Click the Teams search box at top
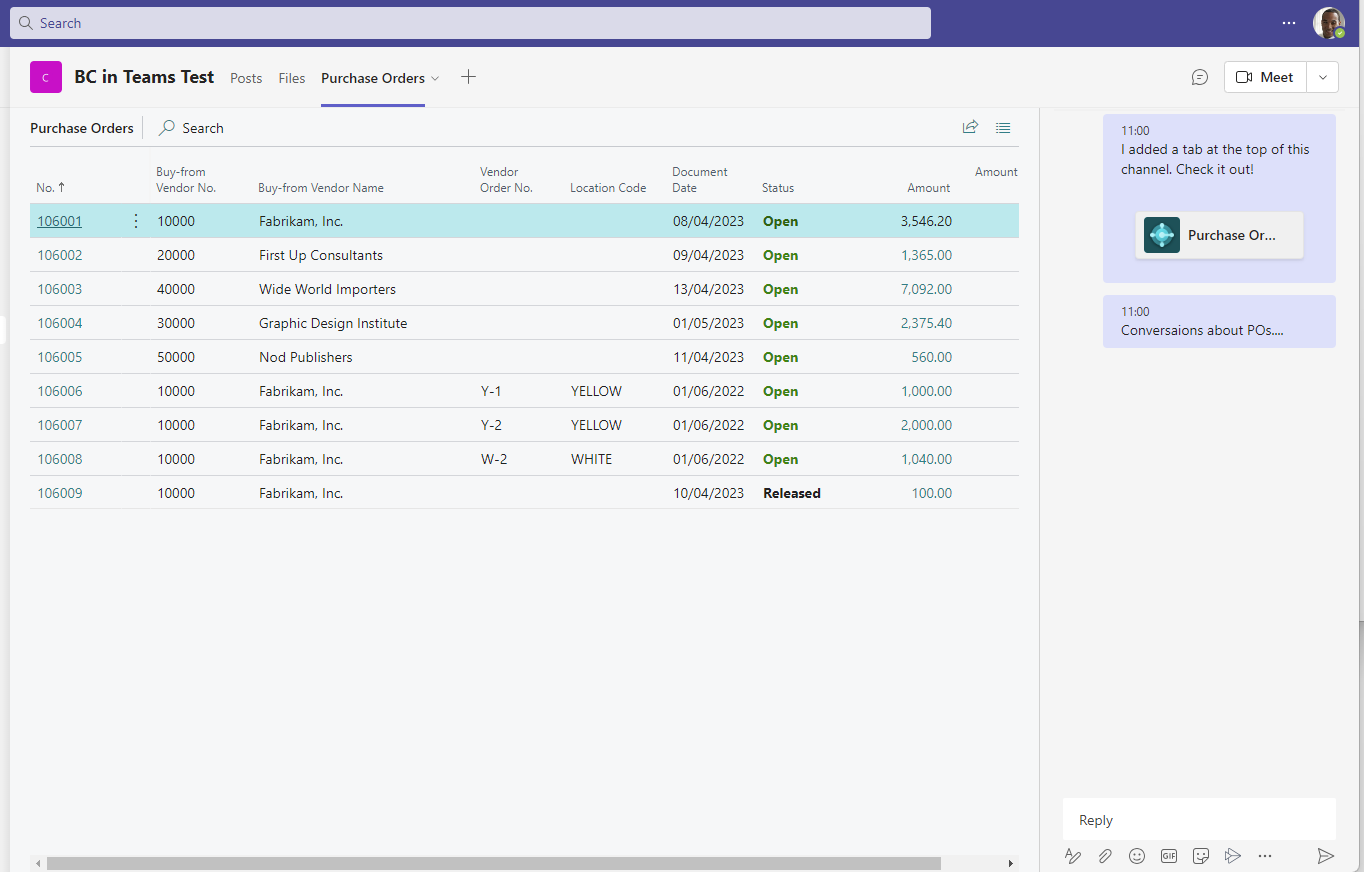1364x872 pixels. point(470,23)
